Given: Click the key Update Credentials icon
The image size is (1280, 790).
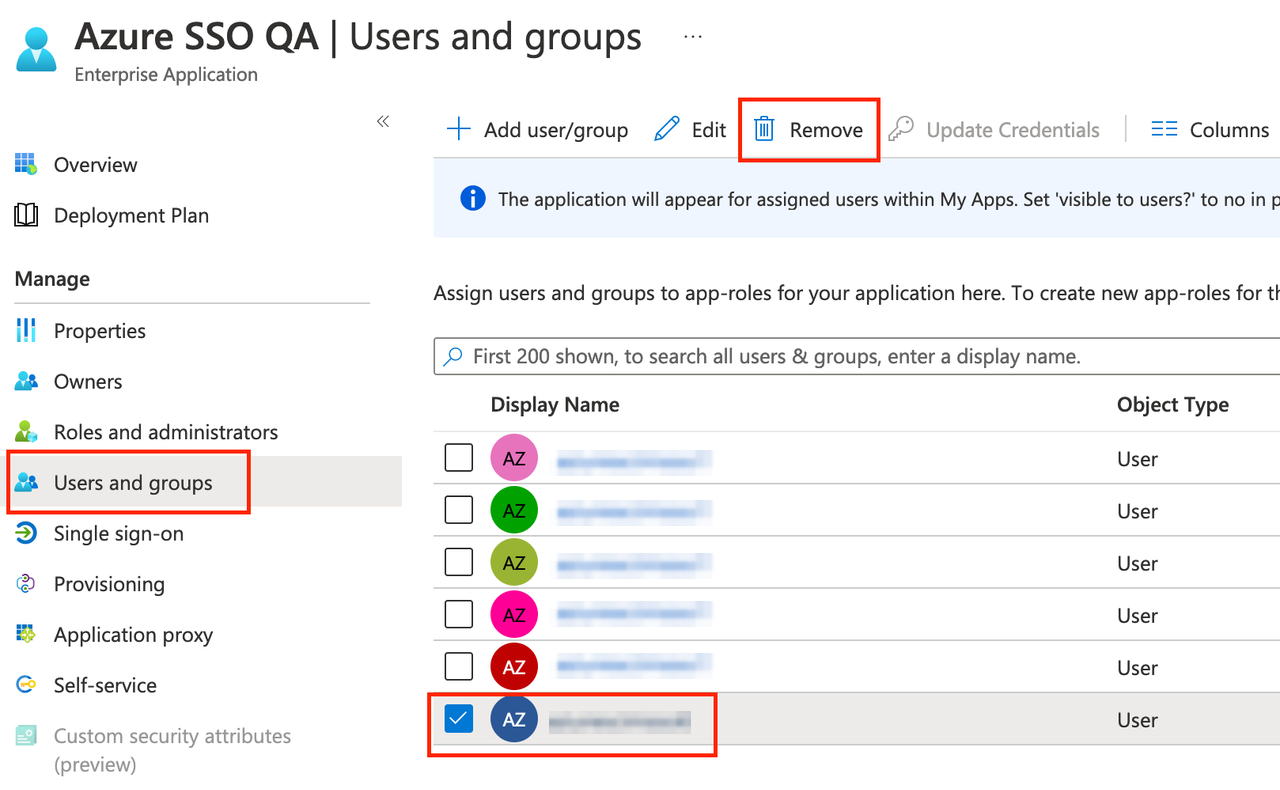Looking at the screenshot, I should (x=901, y=129).
